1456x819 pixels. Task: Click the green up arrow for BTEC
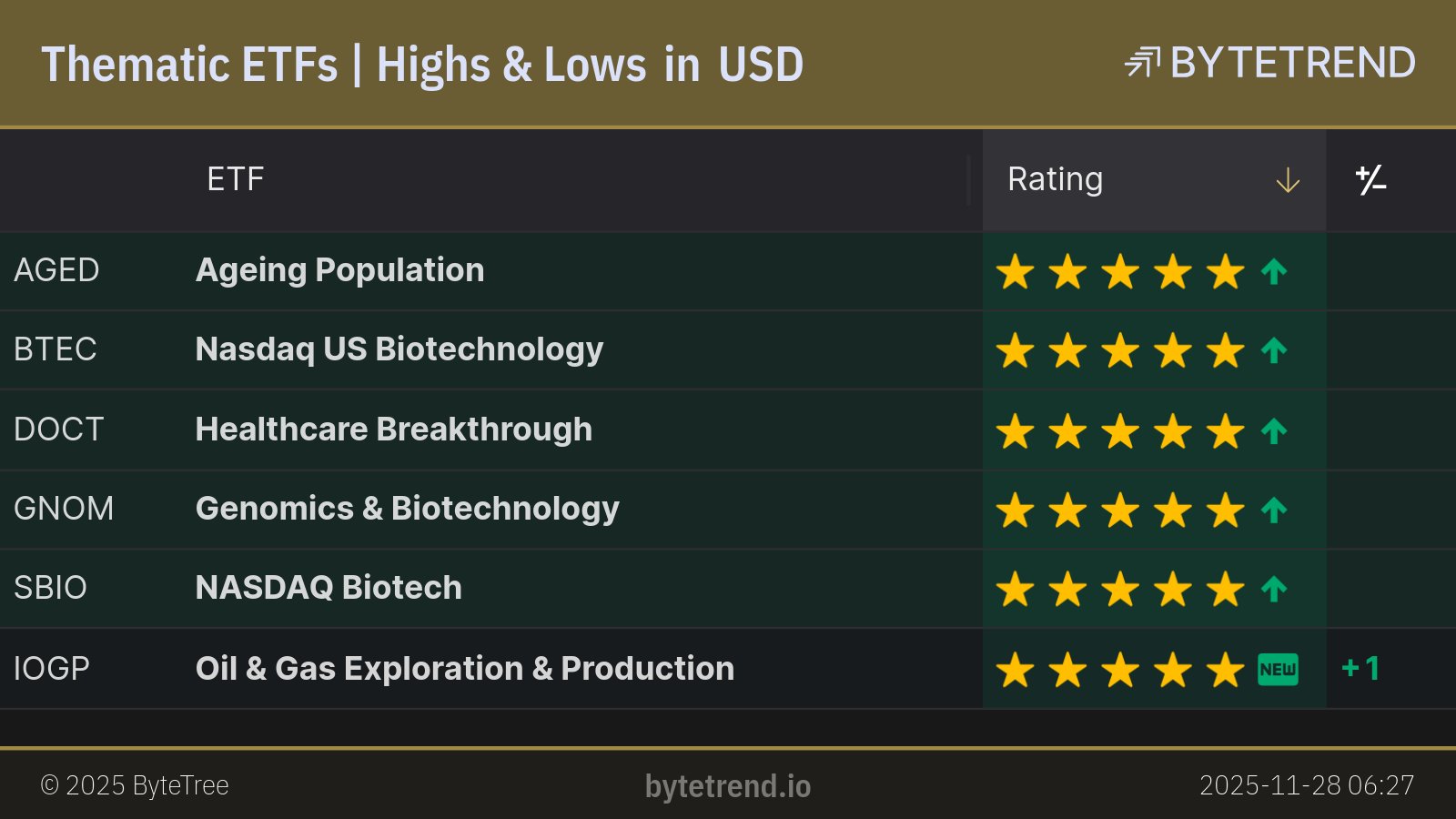click(1274, 350)
